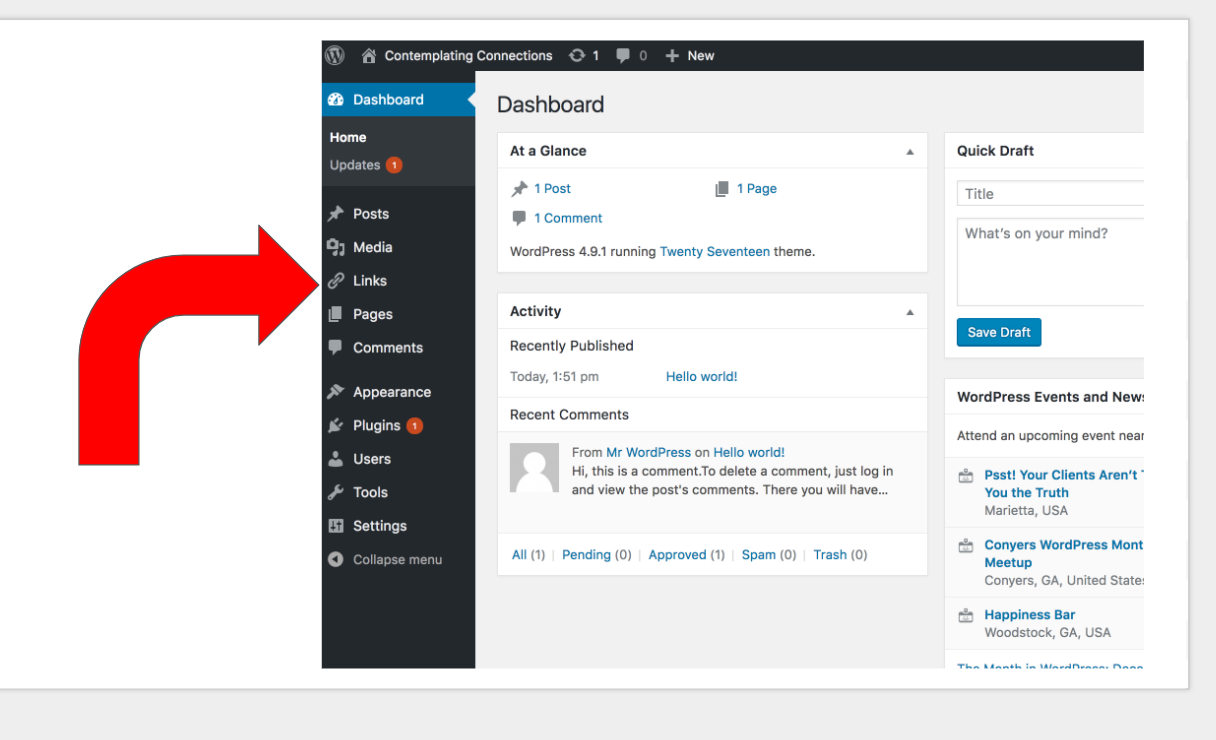Image resolution: width=1216 pixels, height=740 pixels.
Task: Click the Quick Draft Title field
Action: (1050, 194)
